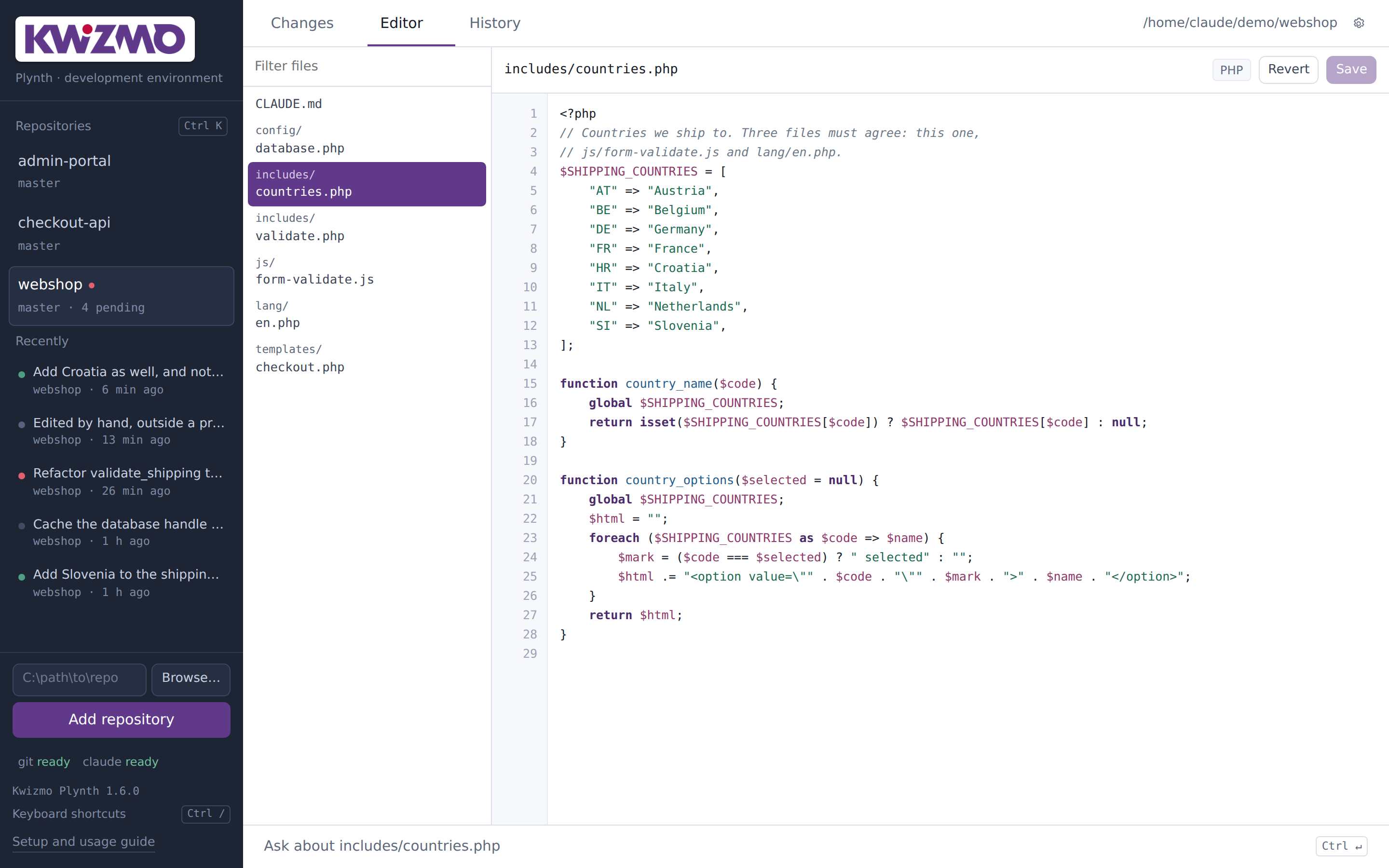Click the Ctrl K shortcut badge
This screenshot has height=868, width=1389.
[x=203, y=126]
